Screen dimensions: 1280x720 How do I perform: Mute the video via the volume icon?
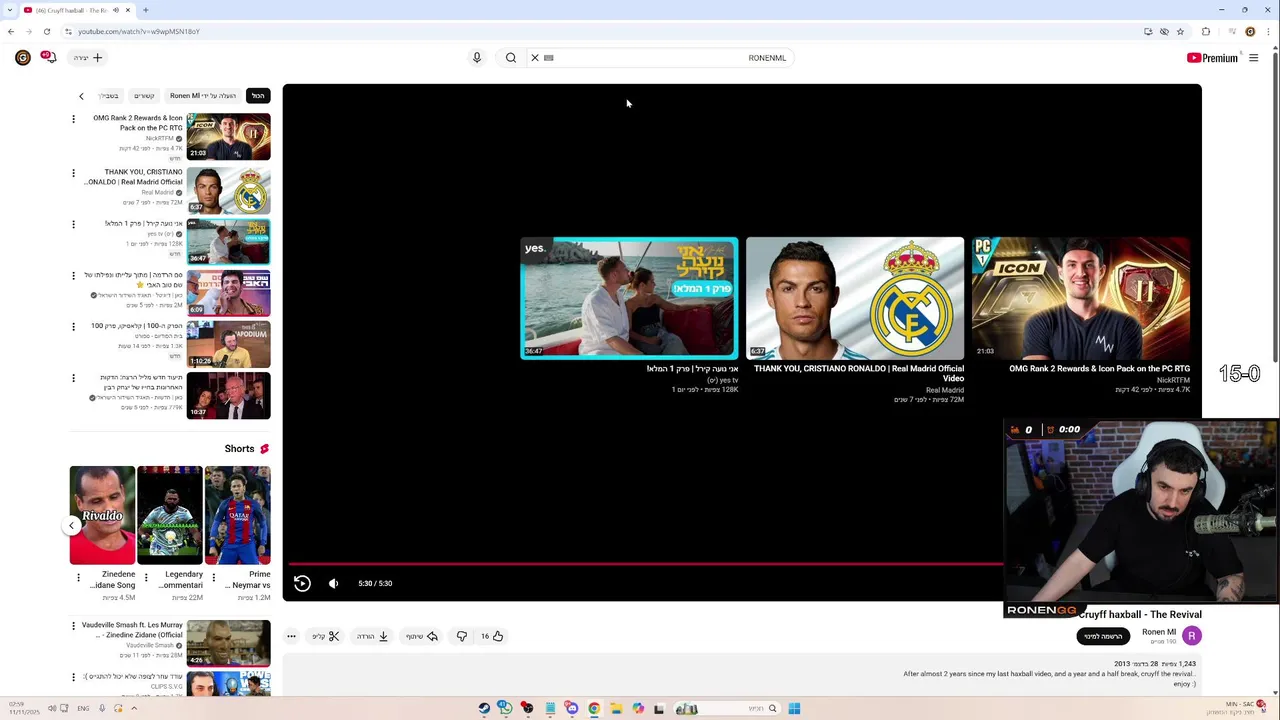[334, 583]
